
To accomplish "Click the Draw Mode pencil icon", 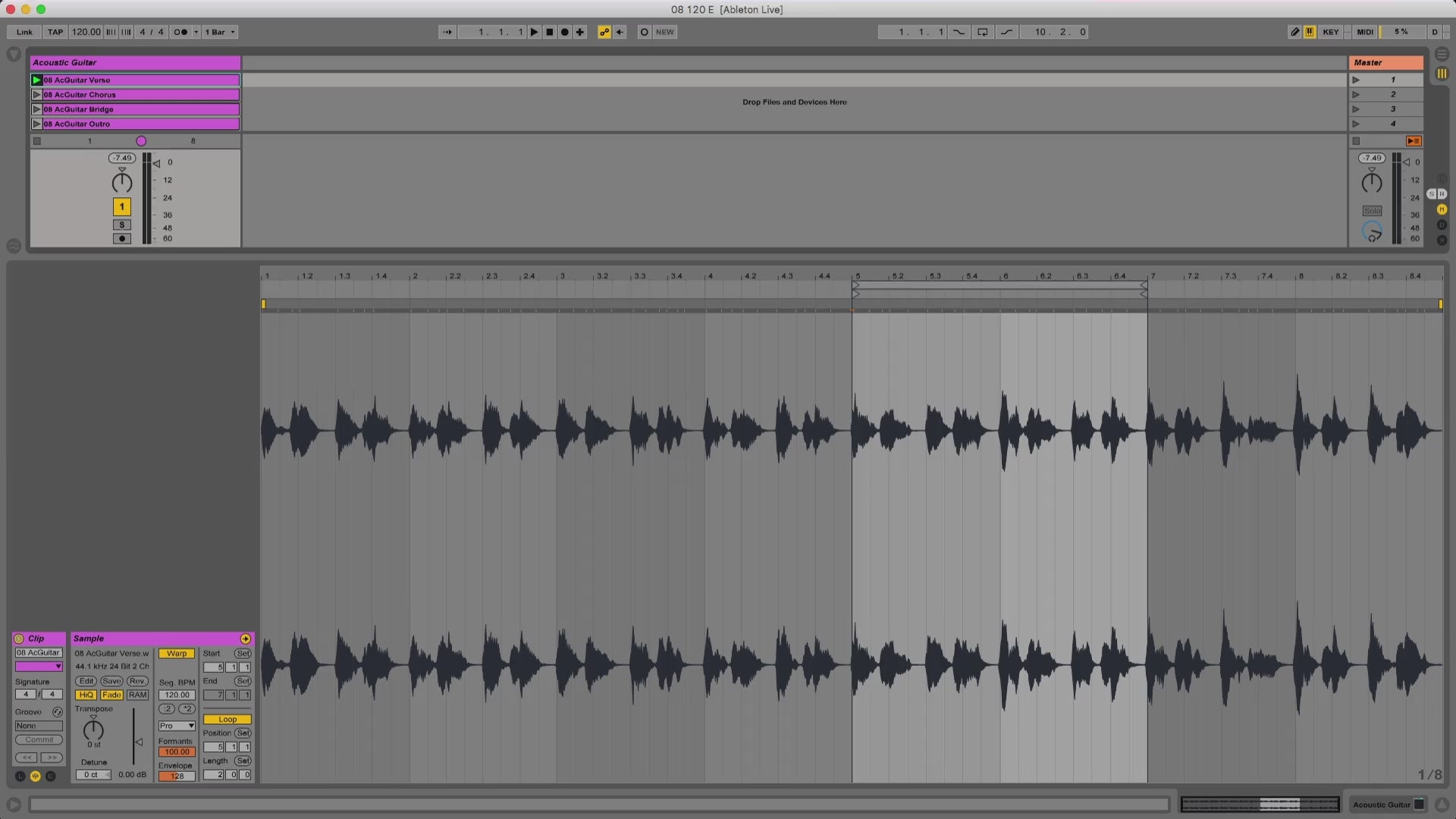I will click(x=1294, y=32).
